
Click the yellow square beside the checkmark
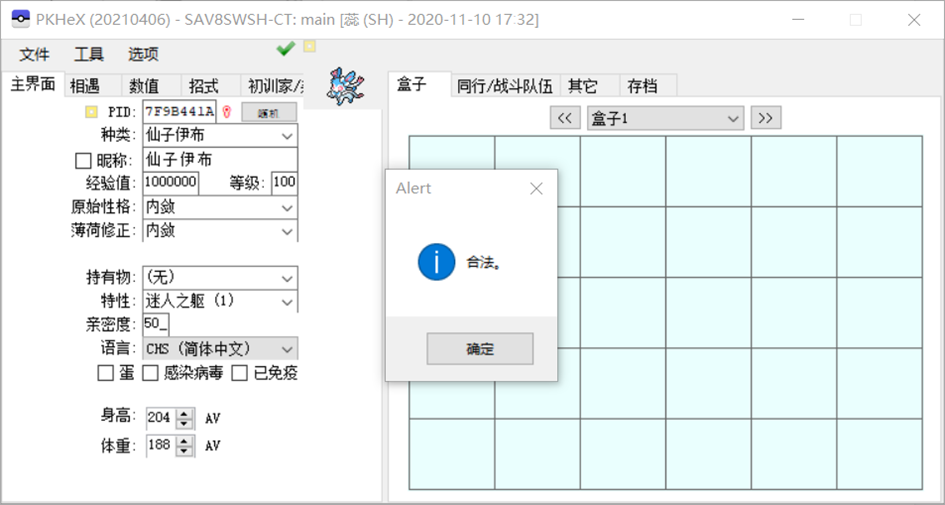point(309,46)
